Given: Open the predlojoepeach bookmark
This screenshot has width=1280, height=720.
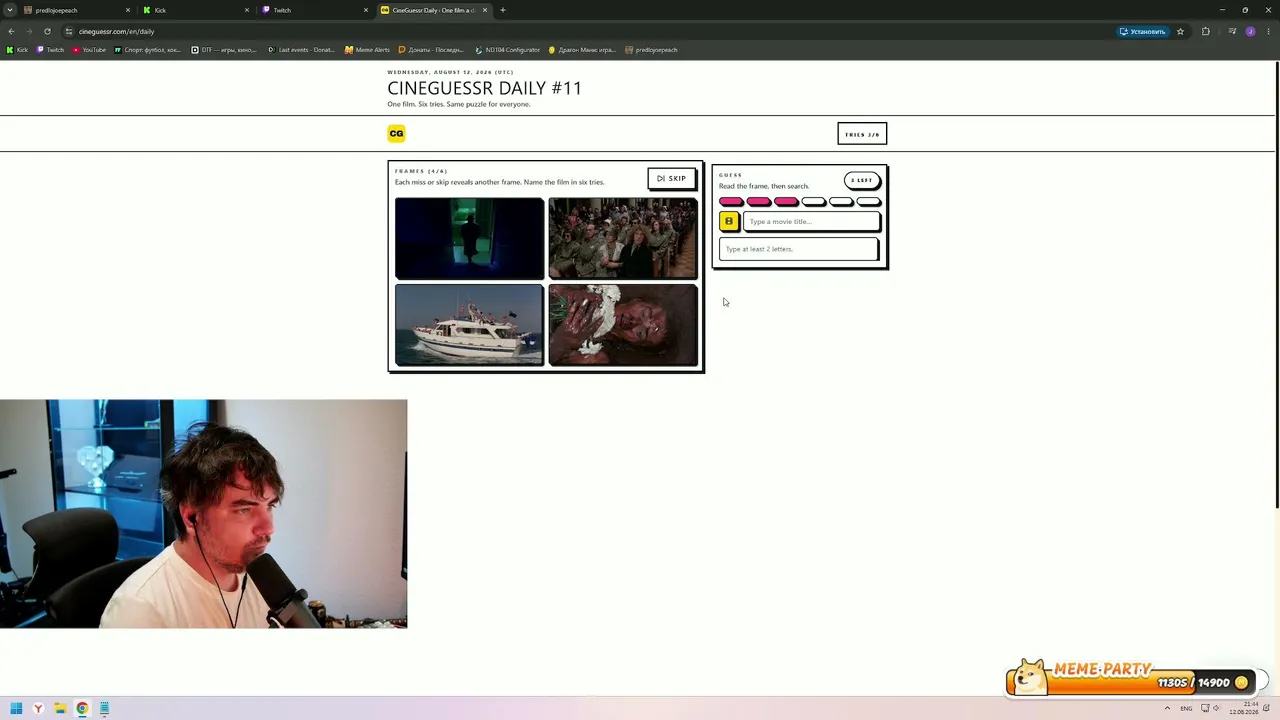Looking at the screenshot, I should point(651,50).
